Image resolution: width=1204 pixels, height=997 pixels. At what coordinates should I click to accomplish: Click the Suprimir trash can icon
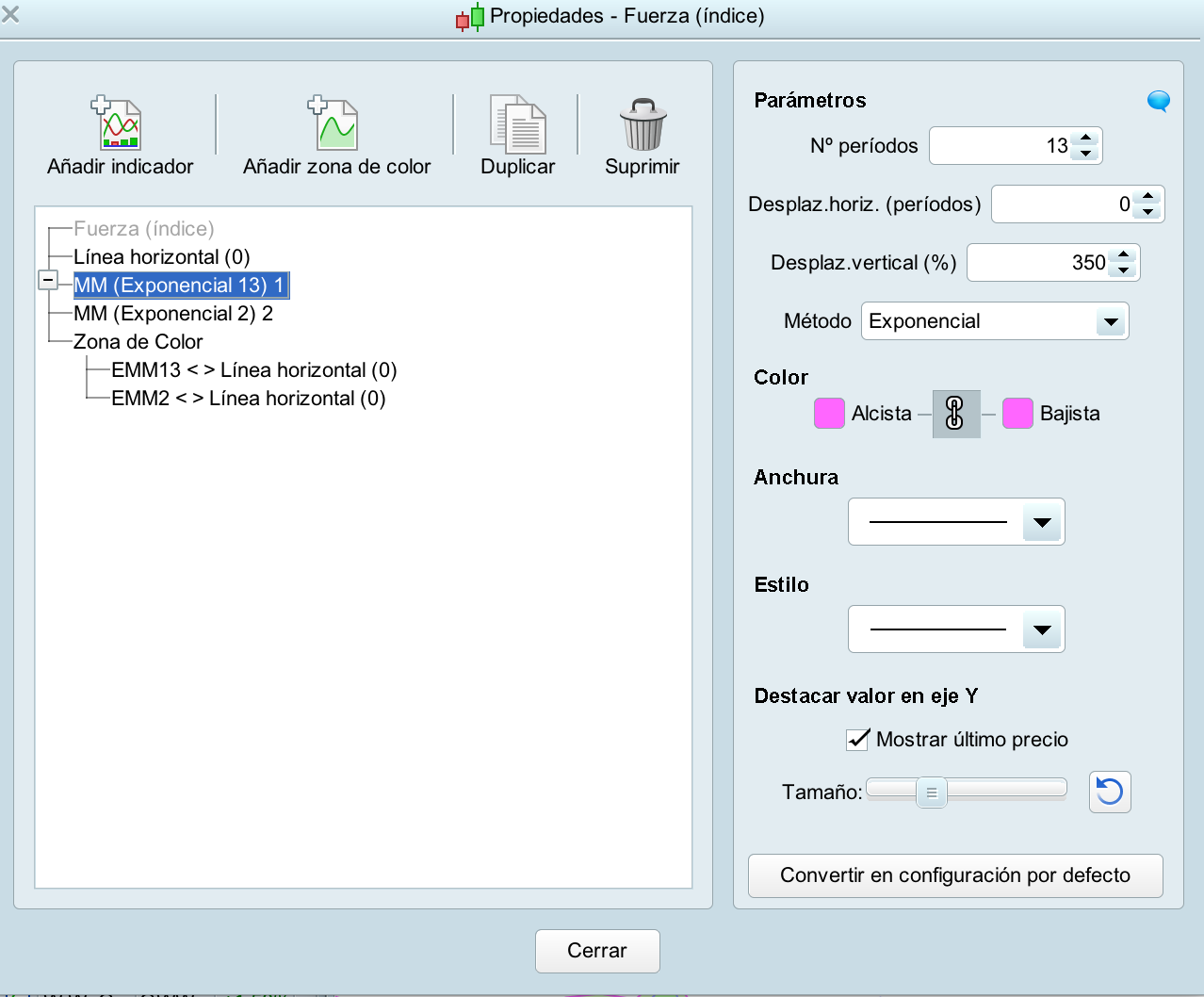643,124
